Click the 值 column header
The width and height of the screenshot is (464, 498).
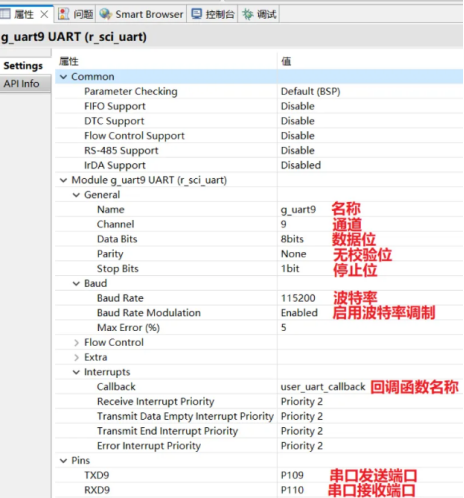point(286,61)
